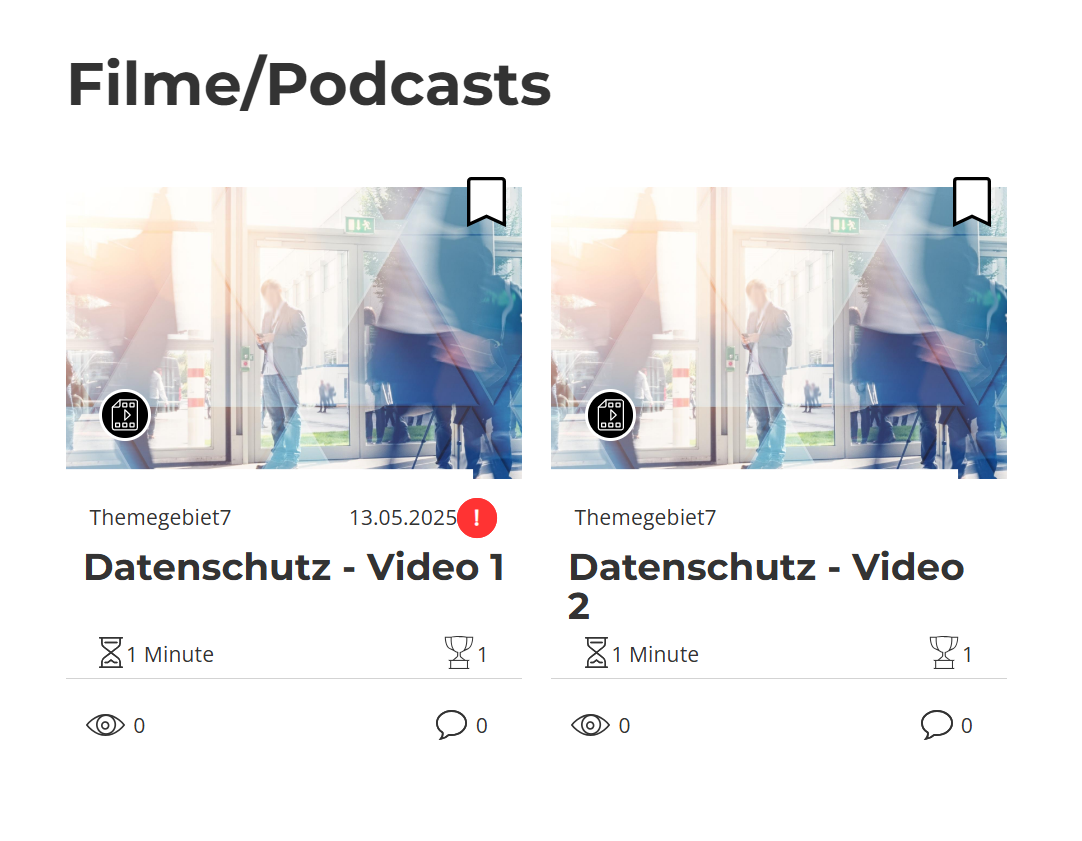
Task: Bookmark the Datenschutz - Video 2 card
Action: click(x=972, y=201)
